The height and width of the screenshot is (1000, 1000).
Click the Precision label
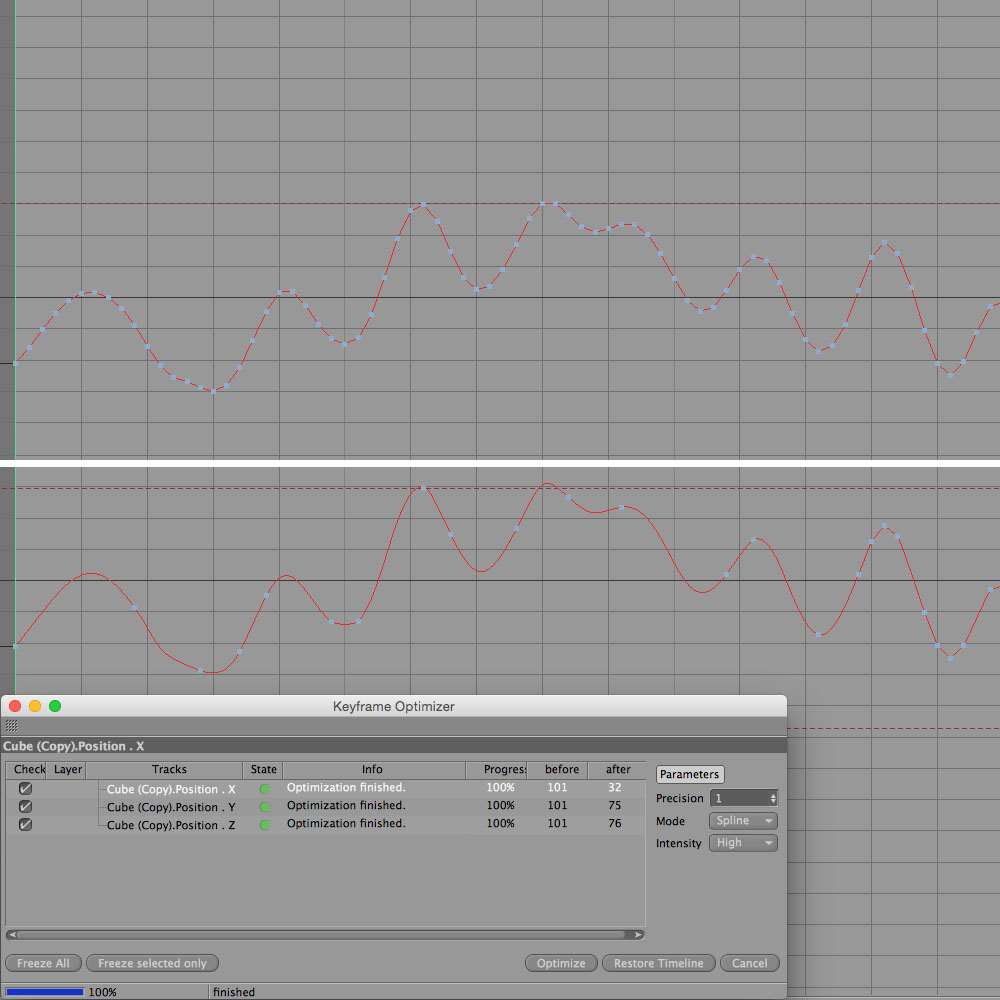tap(680, 798)
